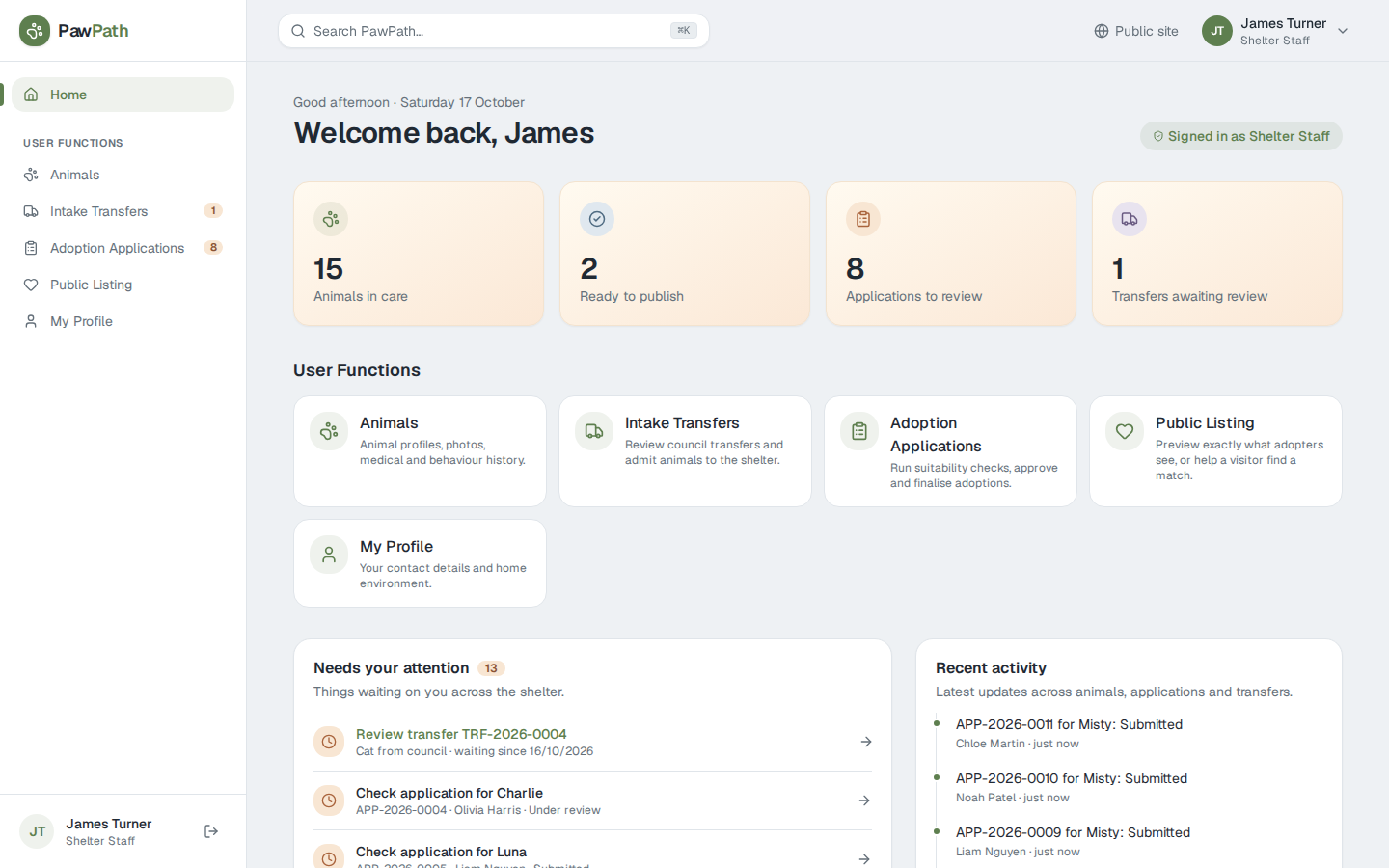This screenshot has width=1389, height=868.
Task: Open the Public site link
Action: (x=1136, y=31)
